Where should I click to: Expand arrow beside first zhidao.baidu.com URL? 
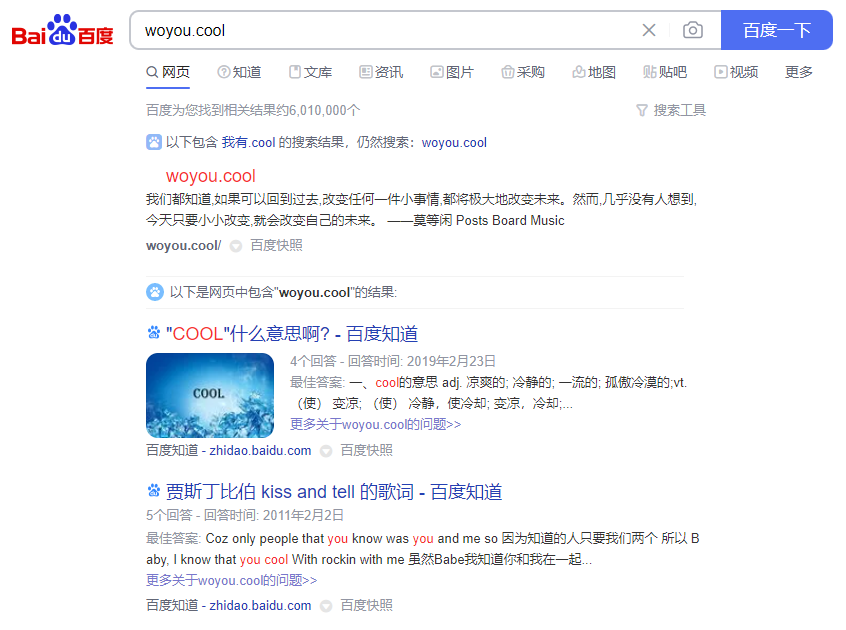(x=326, y=451)
